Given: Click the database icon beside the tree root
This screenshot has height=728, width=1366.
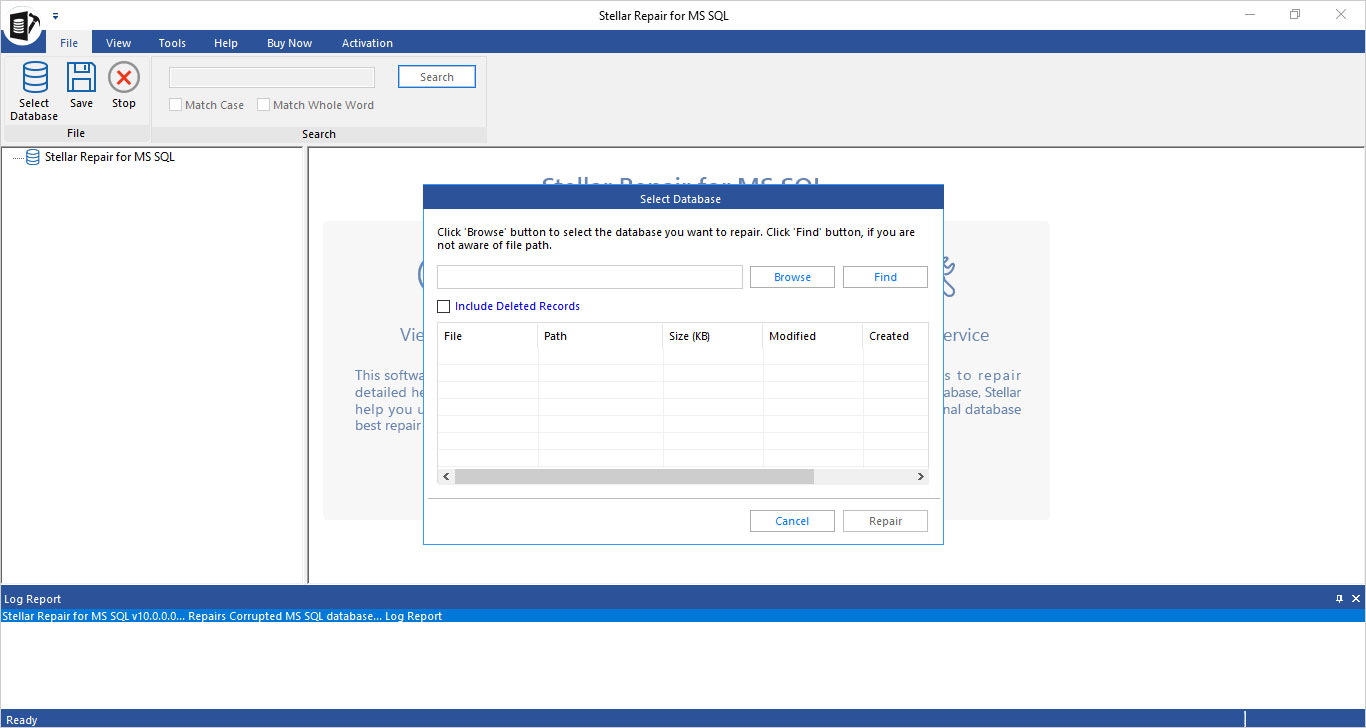Looking at the screenshot, I should [32, 156].
